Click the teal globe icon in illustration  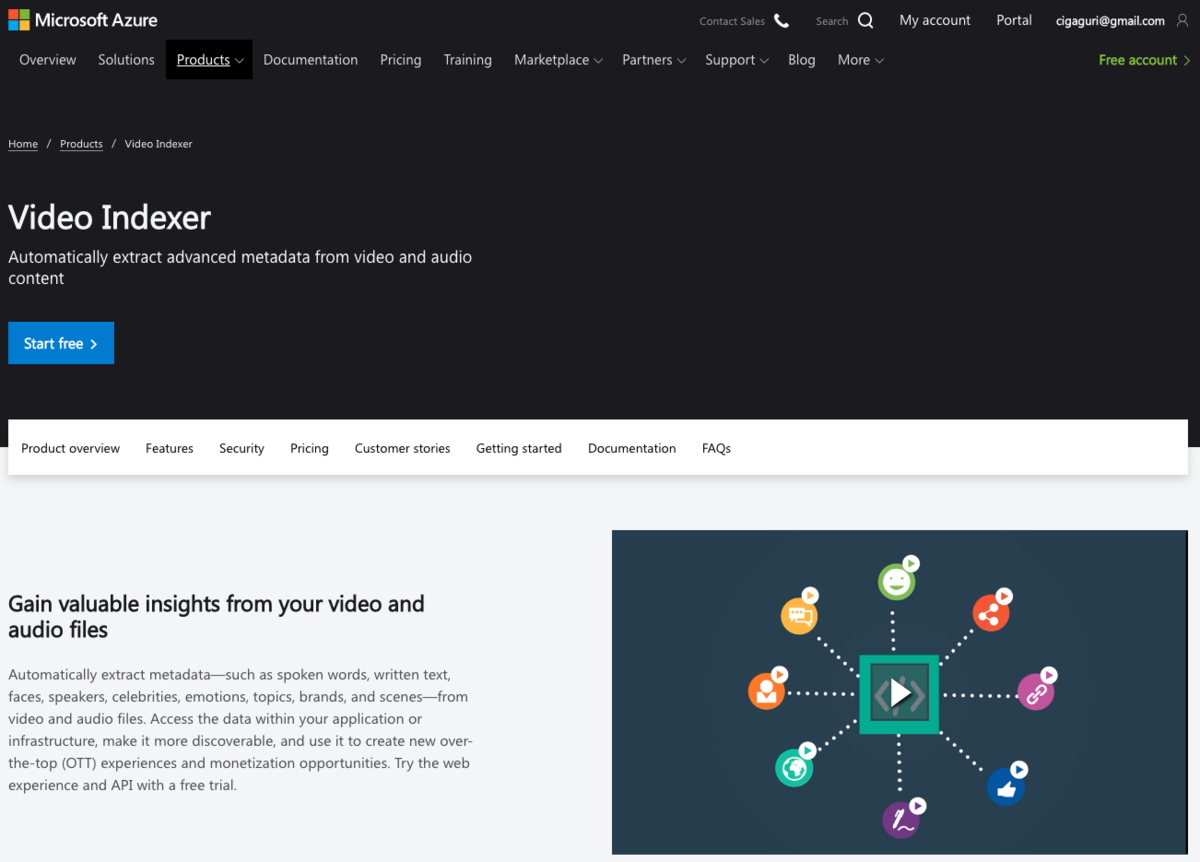pyautogui.click(x=794, y=768)
